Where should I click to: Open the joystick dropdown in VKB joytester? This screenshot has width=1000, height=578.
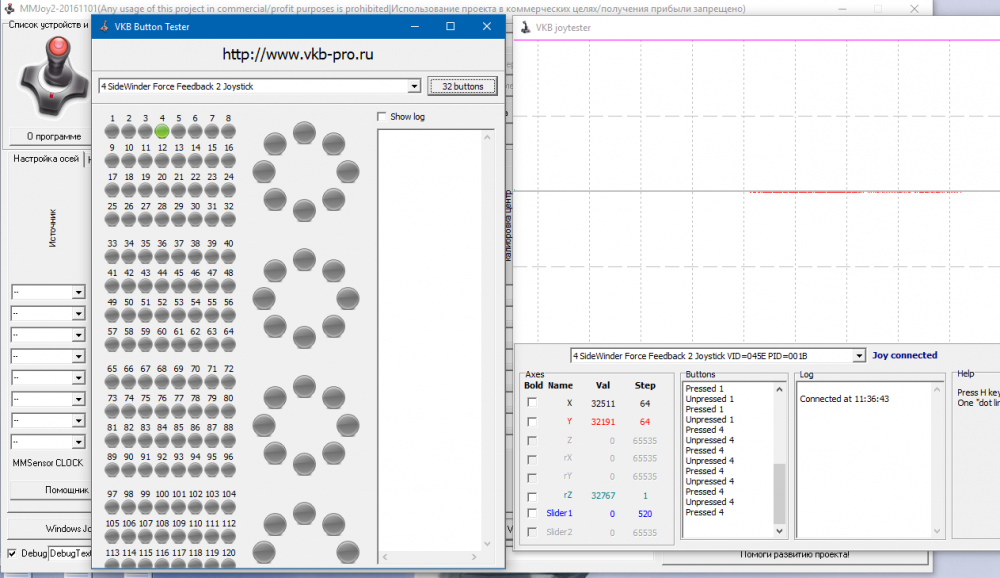(x=858, y=356)
